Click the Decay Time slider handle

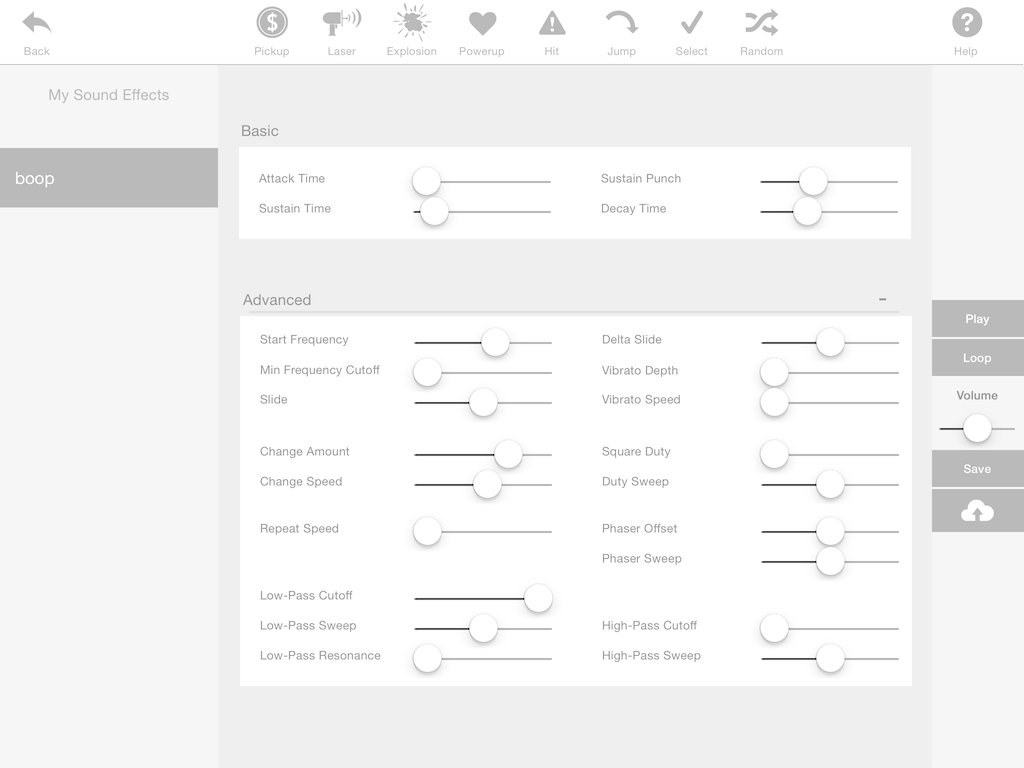click(807, 212)
